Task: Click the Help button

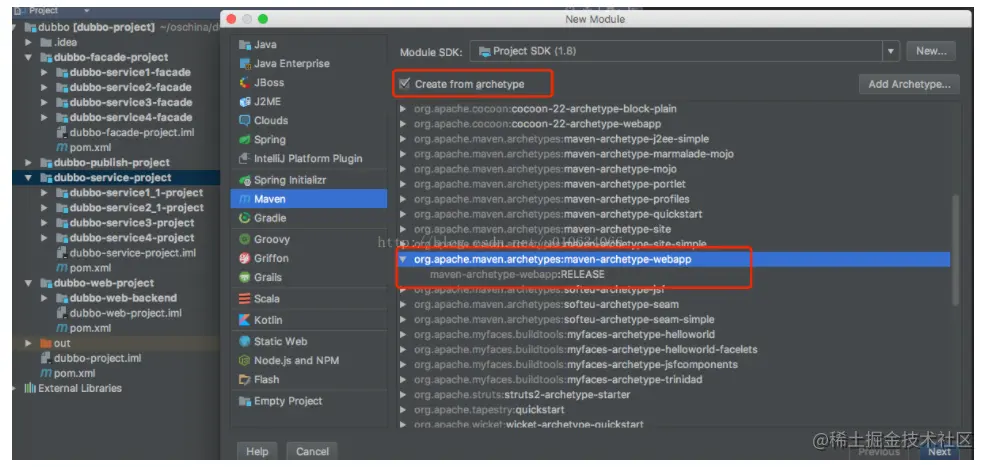Action: point(257,451)
